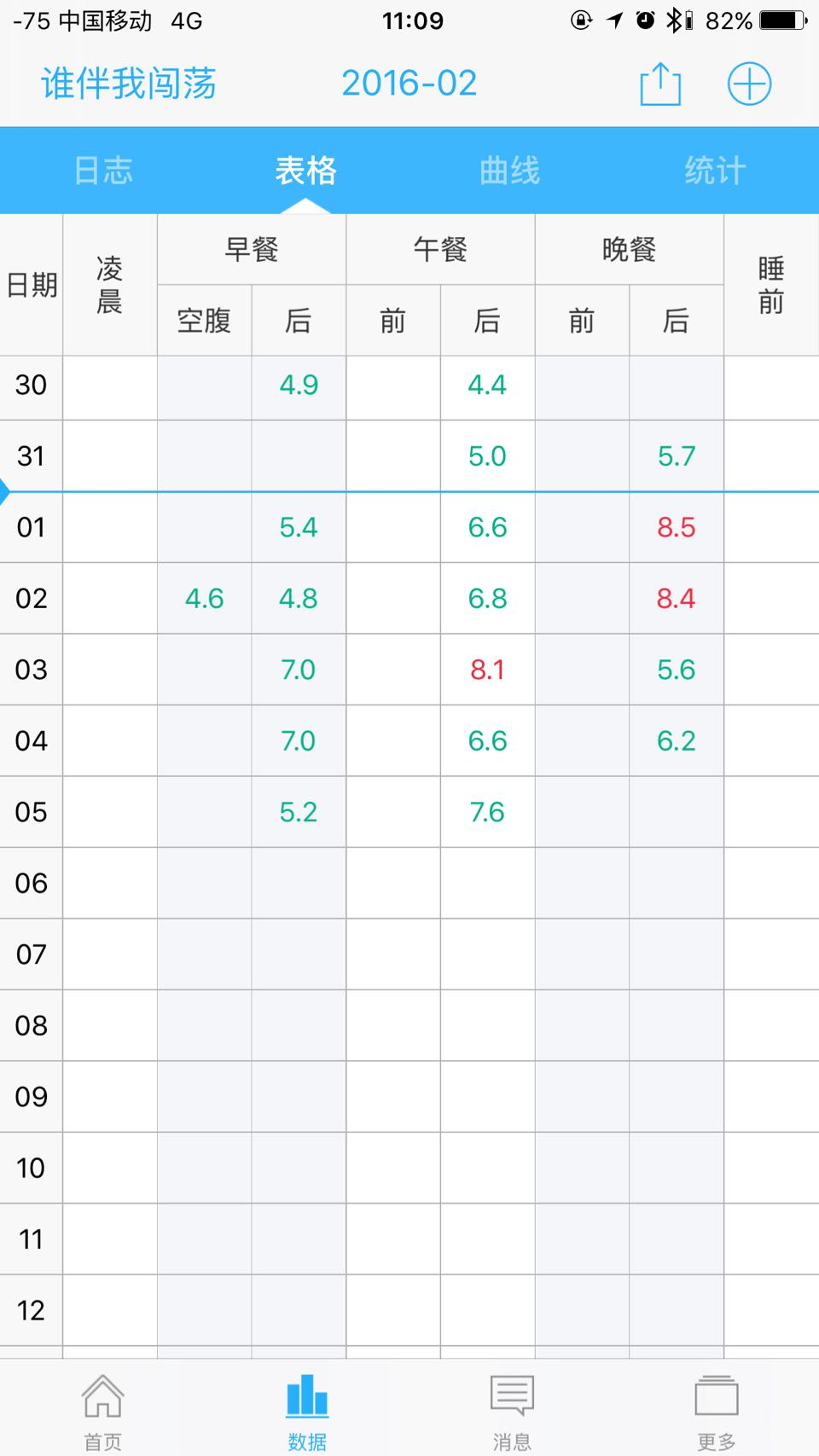819x1456 pixels.
Task: Tap the blue month marker arrow
Action: pos(4,492)
